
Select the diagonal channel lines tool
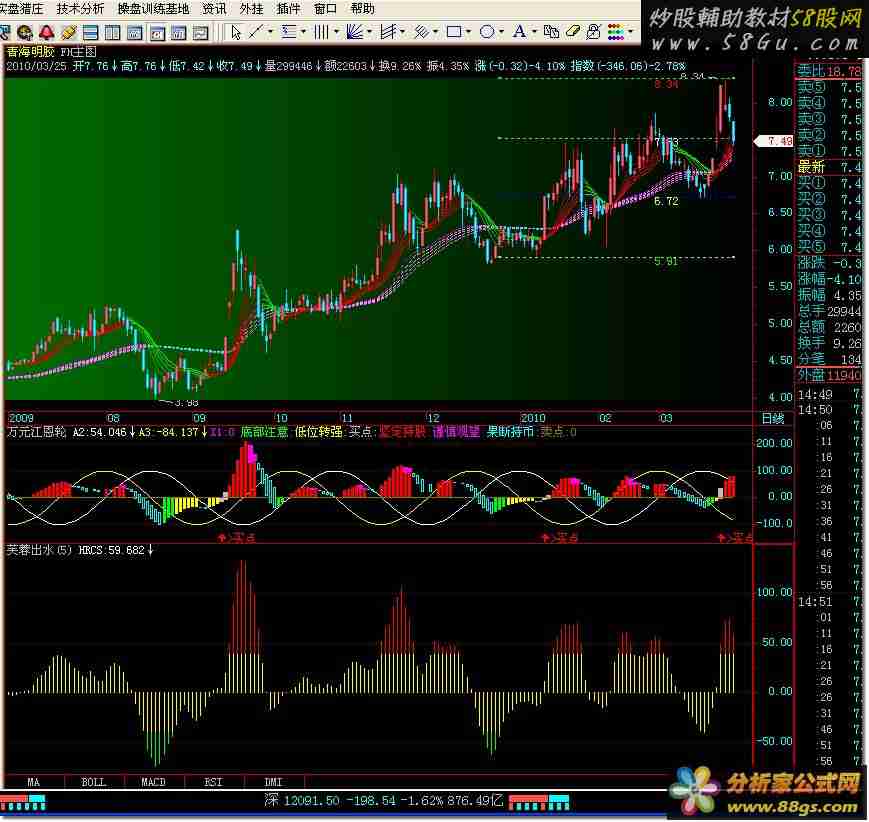click(x=421, y=32)
